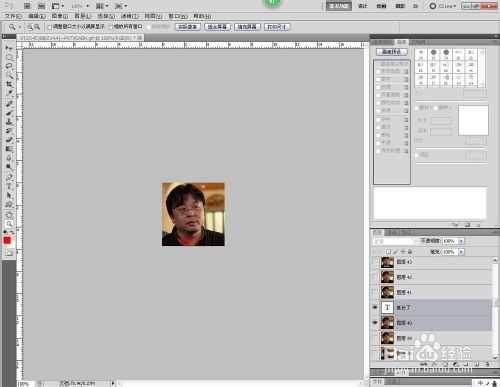Enable the resize windows to fit checkbox

pos(50,27)
